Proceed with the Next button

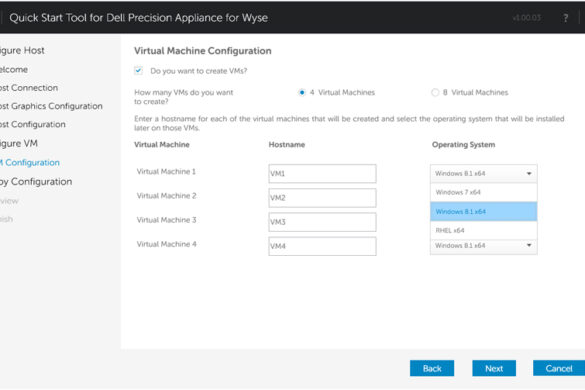494,368
